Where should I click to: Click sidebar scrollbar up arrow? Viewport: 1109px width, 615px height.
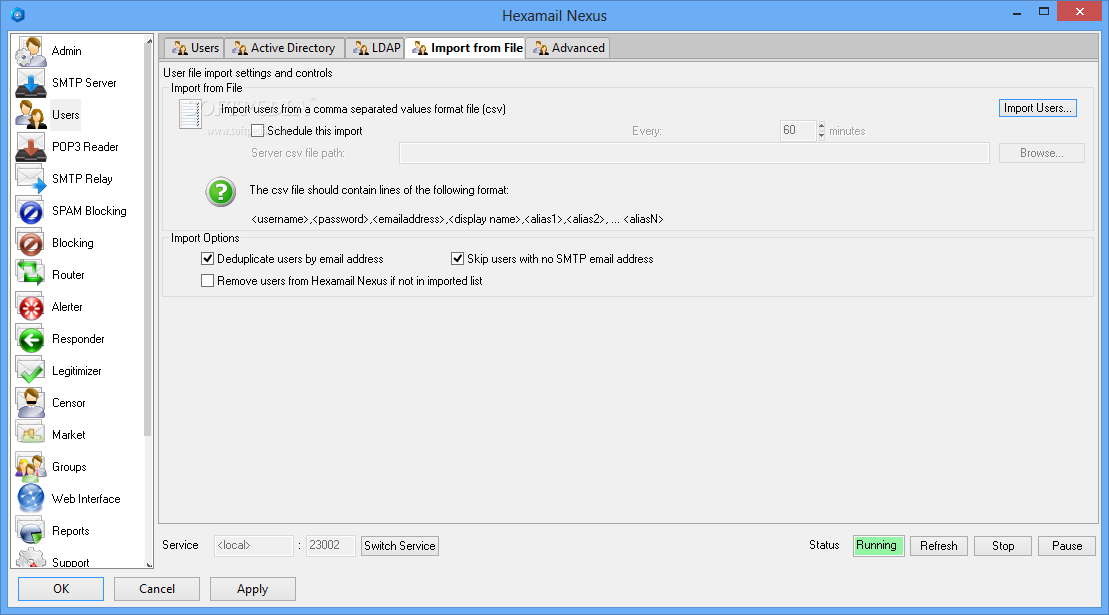point(149,41)
